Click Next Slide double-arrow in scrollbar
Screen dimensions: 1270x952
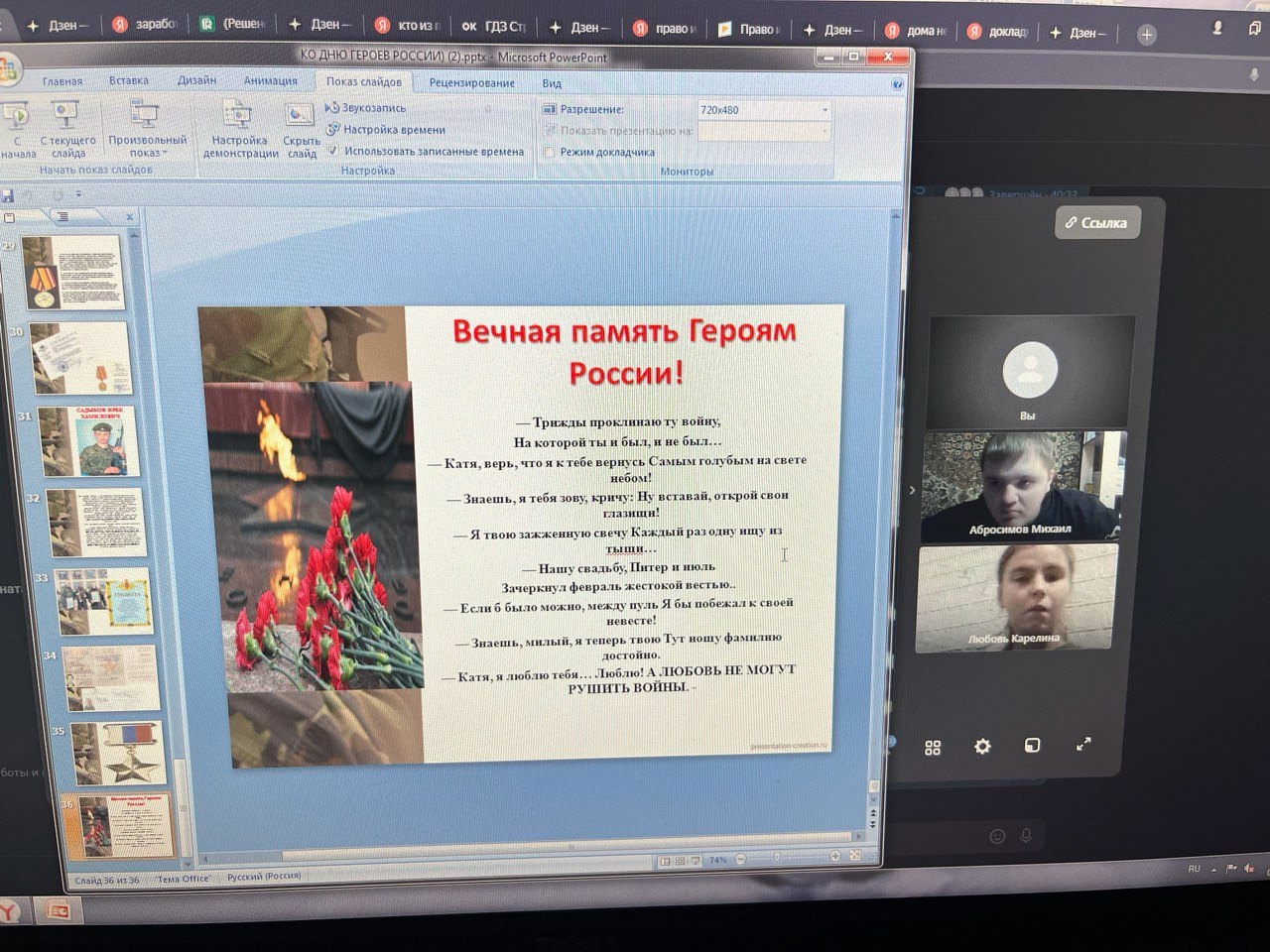(874, 826)
